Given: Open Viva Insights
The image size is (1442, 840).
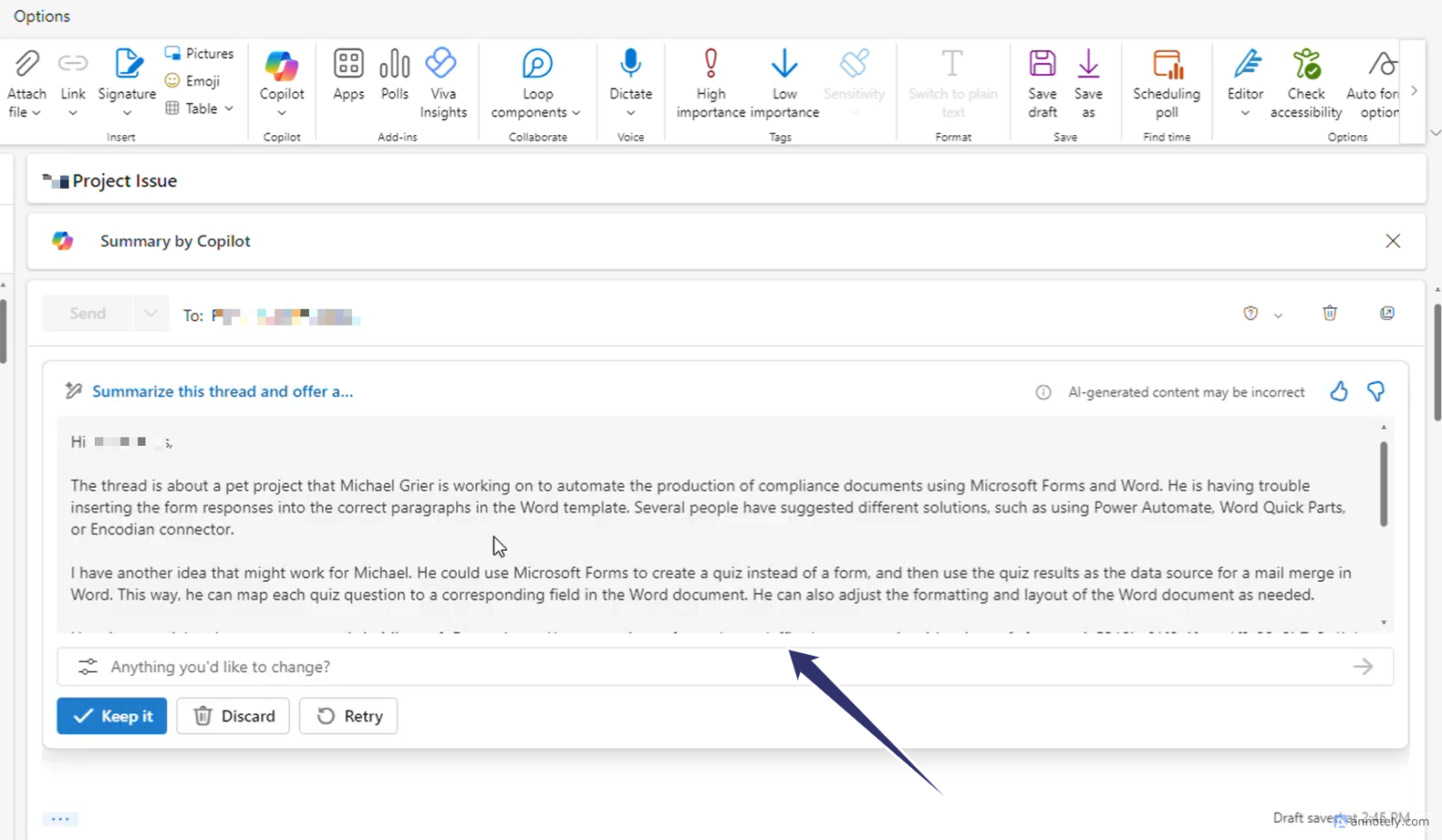Looking at the screenshot, I should click(442, 80).
